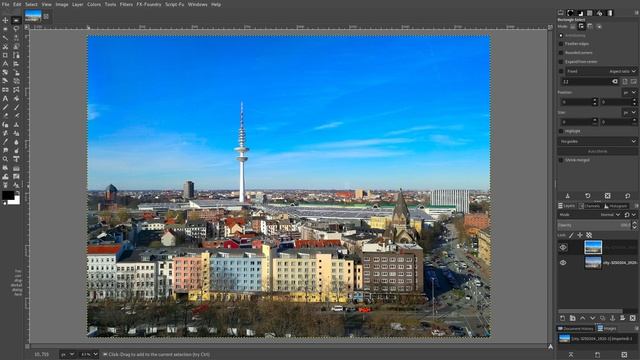Restore tool preset in Tool Options
This screenshot has width=640, height=360.
point(588,196)
